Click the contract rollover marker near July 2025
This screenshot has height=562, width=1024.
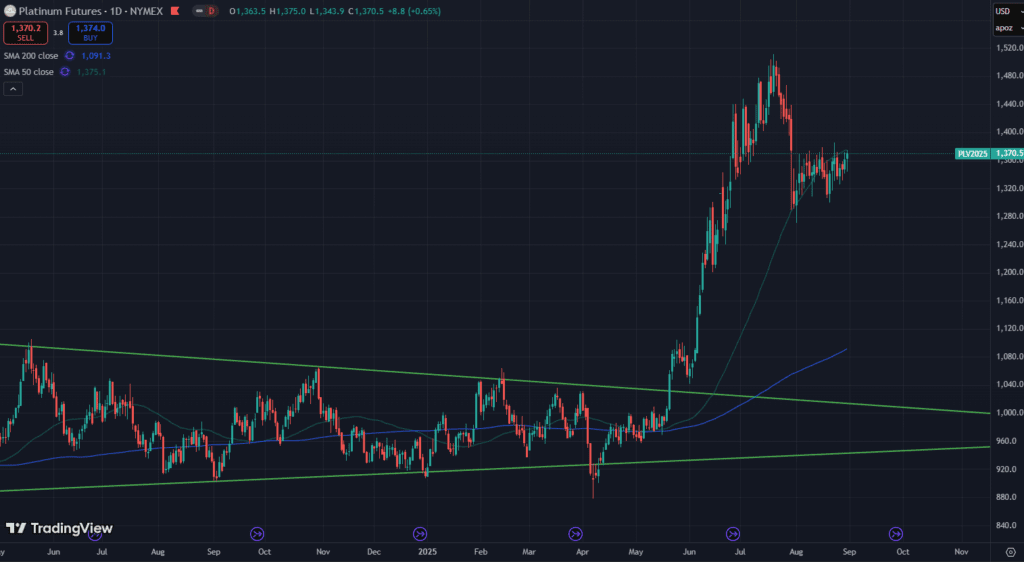(733, 534)
